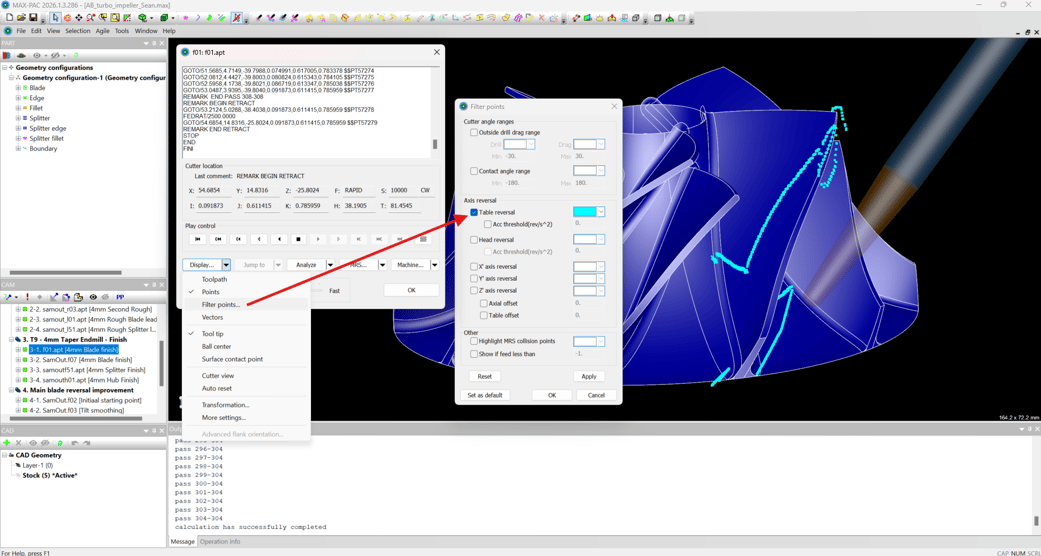Click the magnifier zoom tool icon
The width and height of the screenshot is (1041, 556).
coord(90,17)
